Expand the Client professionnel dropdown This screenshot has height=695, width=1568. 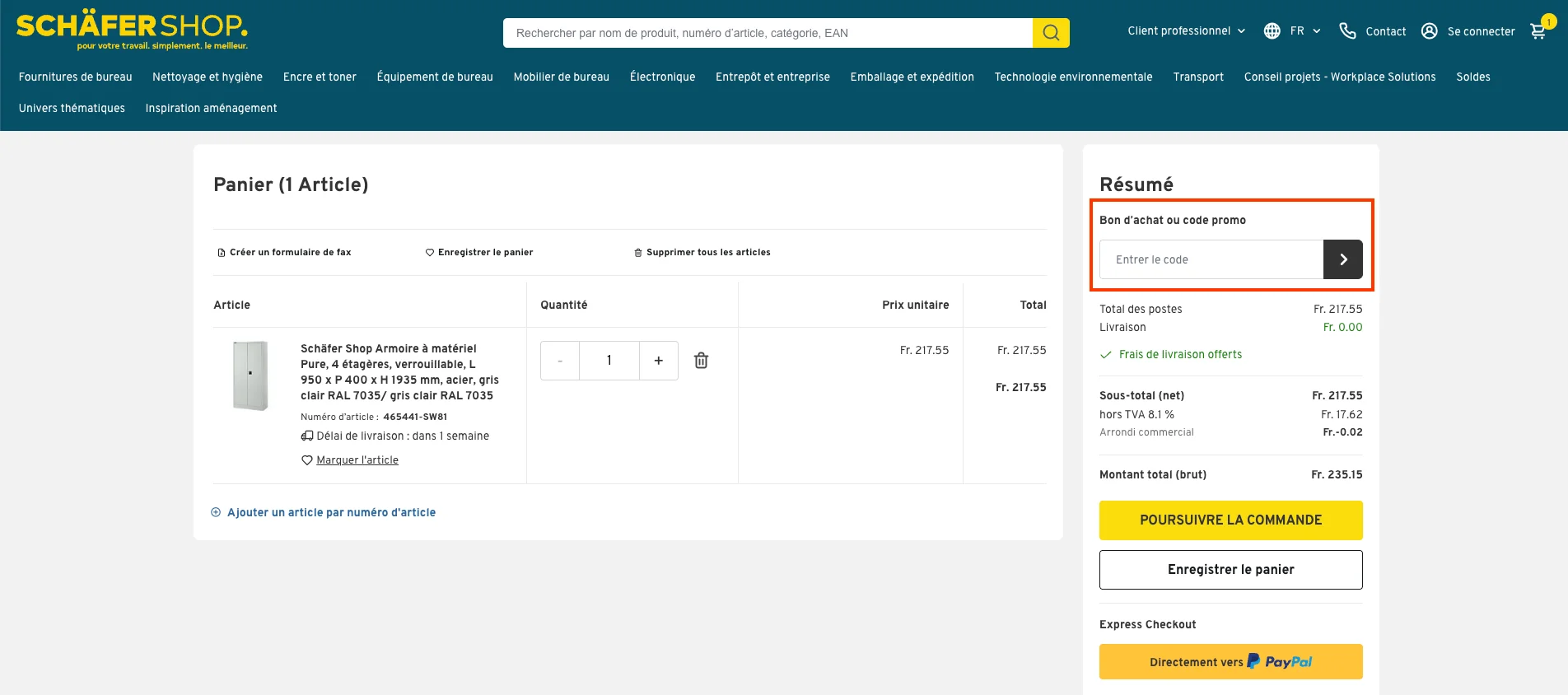click(1186, 31)
